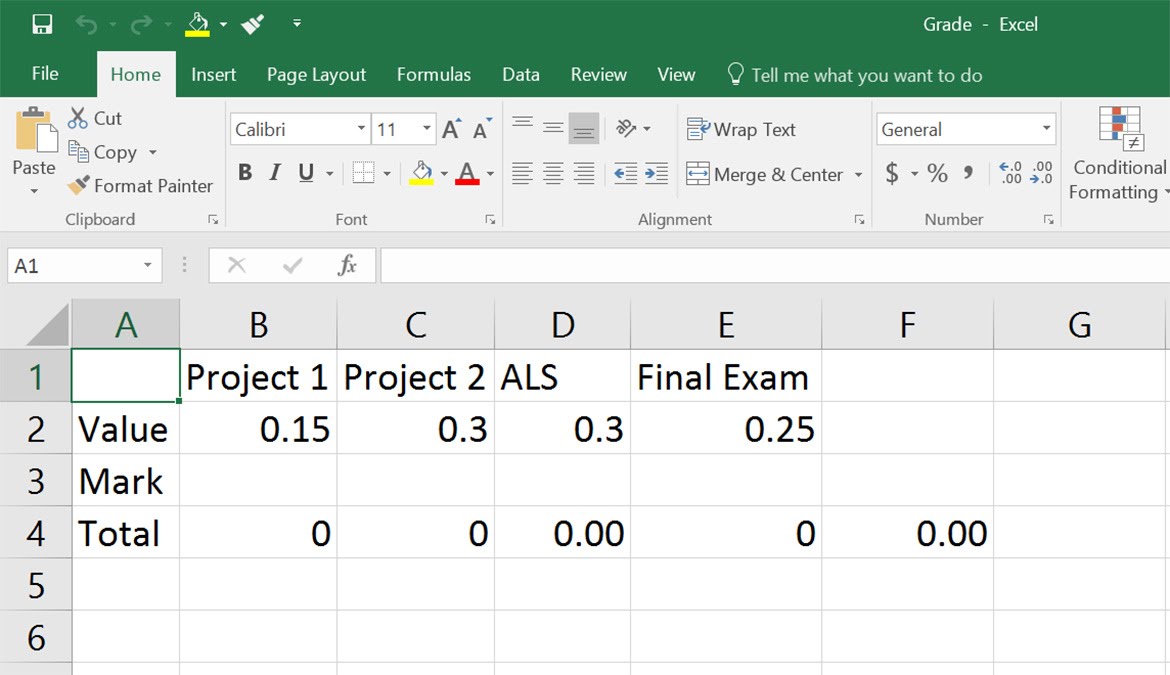Click Merge & Center
Screen dimensions: 1170x675
[x=764, y=175]
